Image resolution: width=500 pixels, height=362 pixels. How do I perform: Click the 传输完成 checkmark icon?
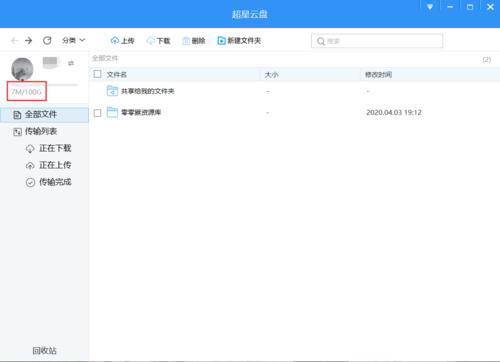(30, 182)
